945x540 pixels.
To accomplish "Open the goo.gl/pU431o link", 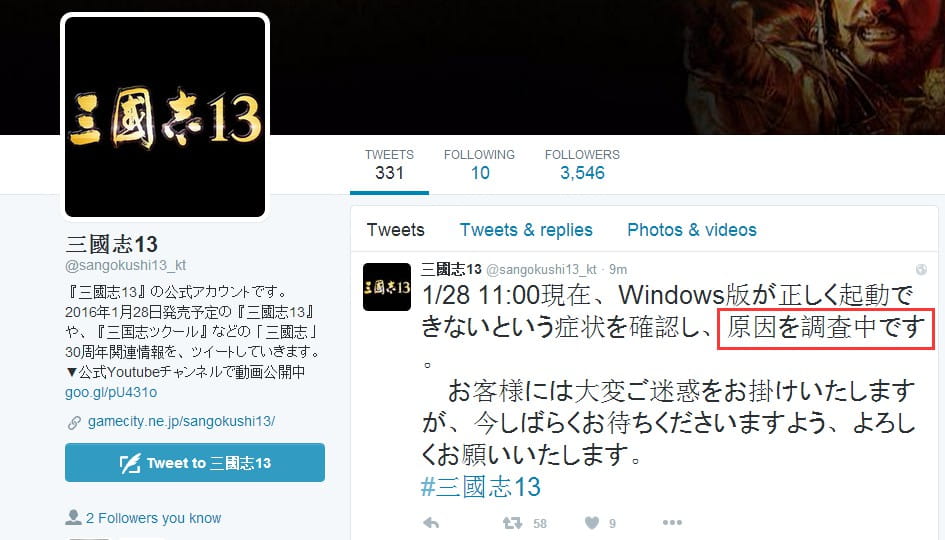I will (x=111, y=392).
